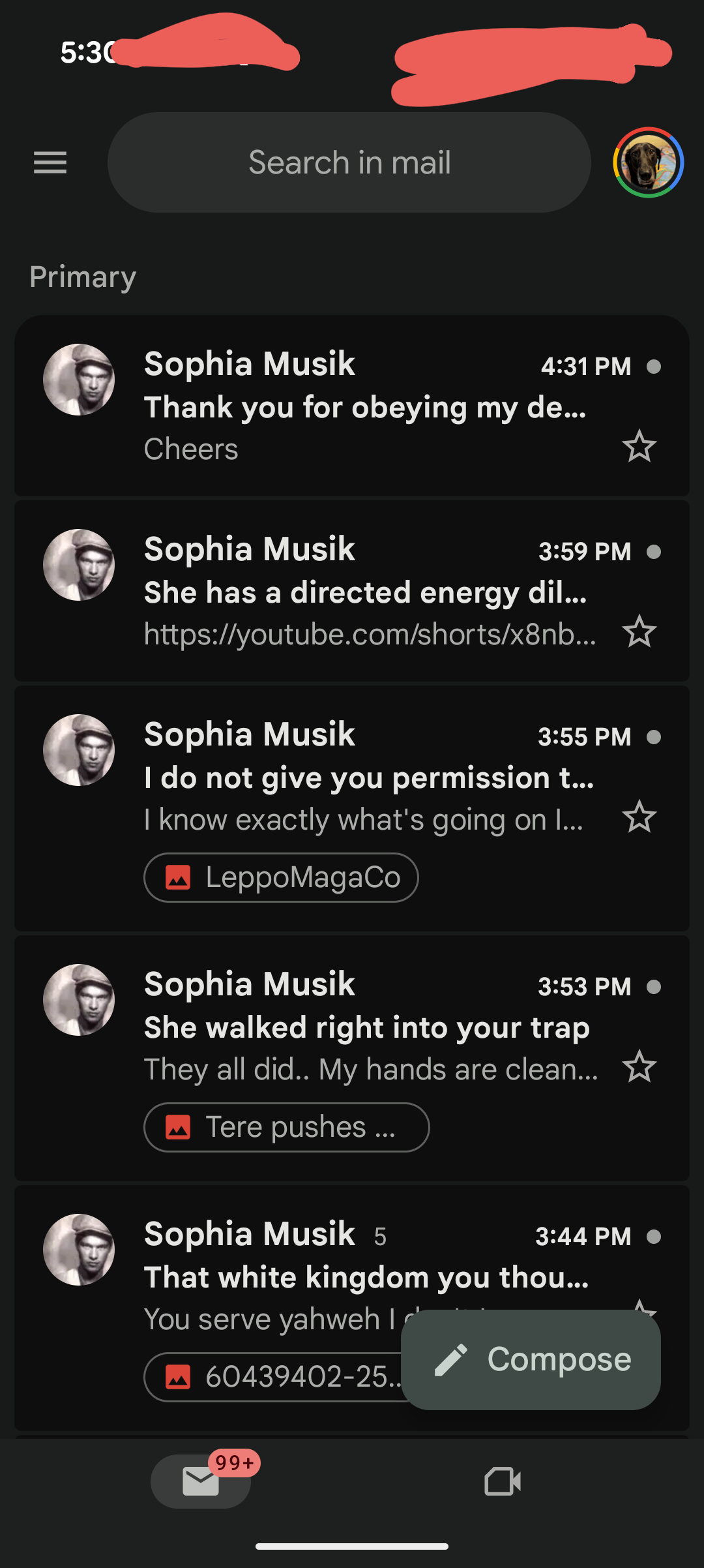Star the 4:31 PM Sophia Musik email
704x1568 pixels.
[x=639, y=447]
